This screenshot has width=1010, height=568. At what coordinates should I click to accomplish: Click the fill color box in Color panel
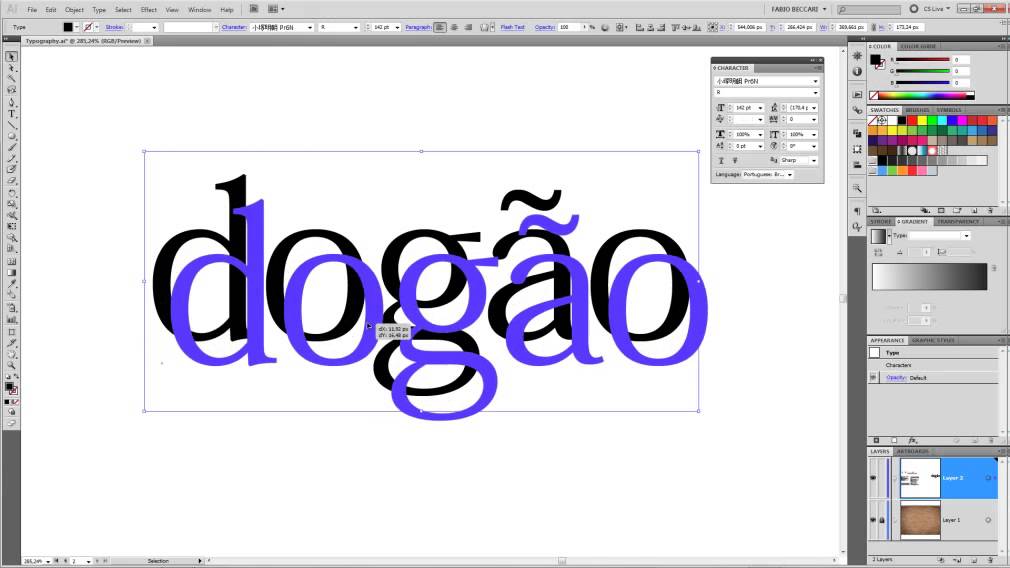(875, 60)
